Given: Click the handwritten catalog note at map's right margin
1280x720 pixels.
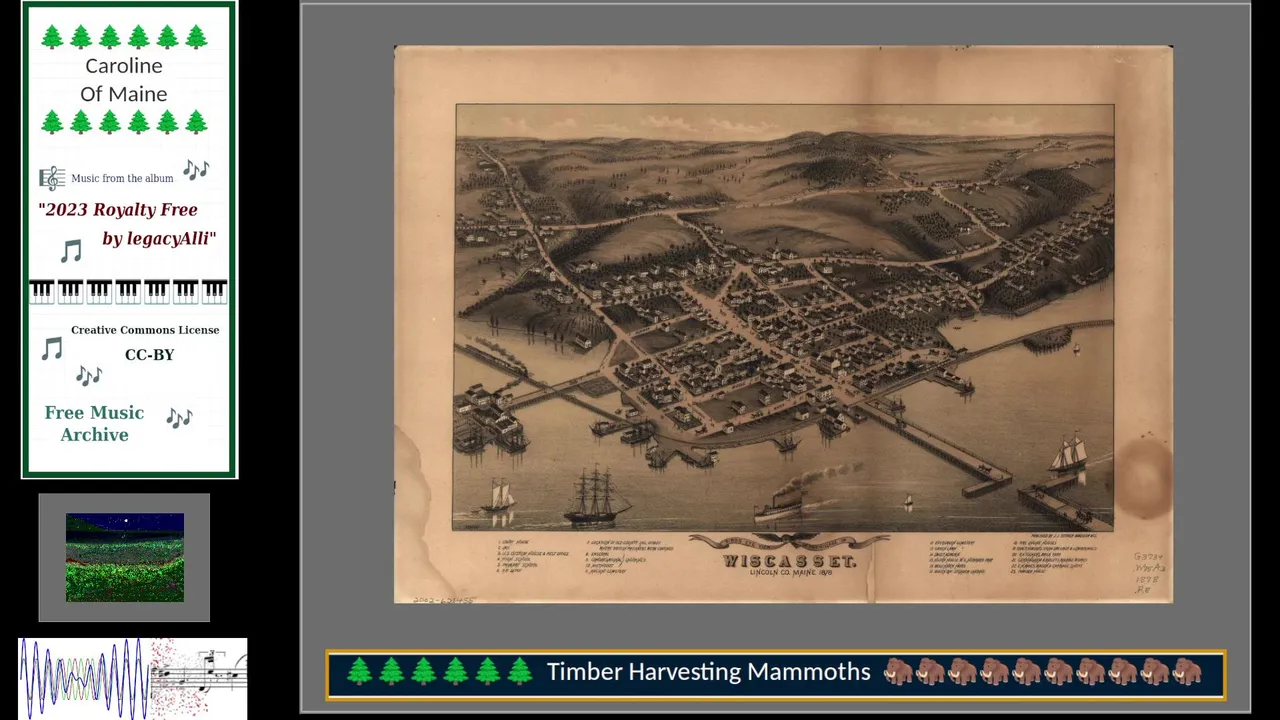Looking at the screenshot, I should pos(1148,573).
